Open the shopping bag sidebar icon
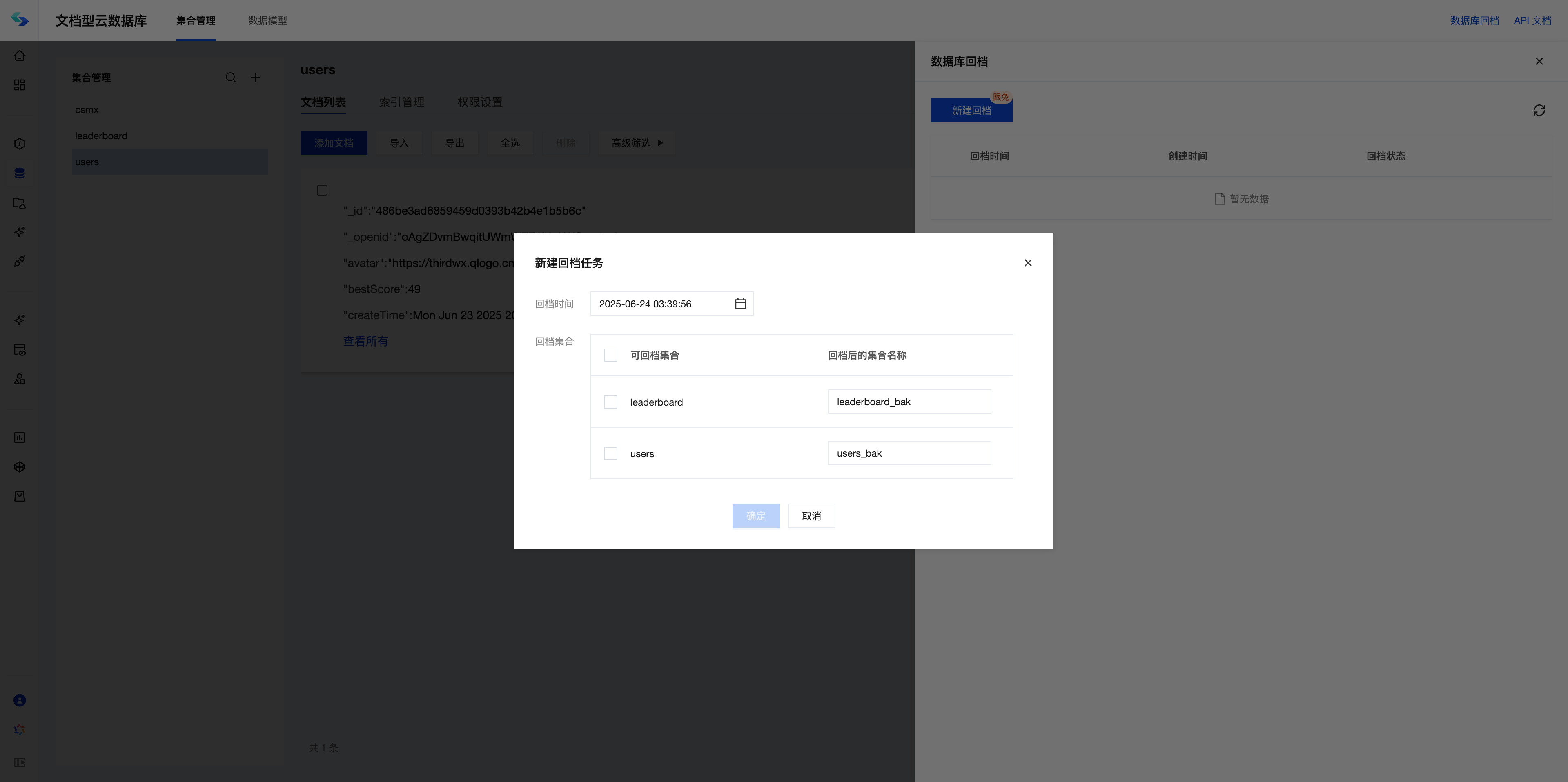 point(20,496)
